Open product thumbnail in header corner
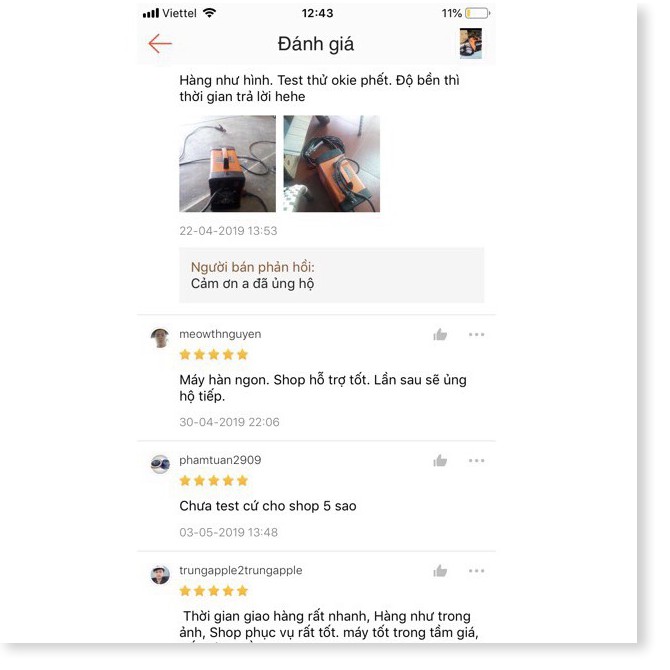The height and width of the screenshot is (670, 670). click(470, 43)
